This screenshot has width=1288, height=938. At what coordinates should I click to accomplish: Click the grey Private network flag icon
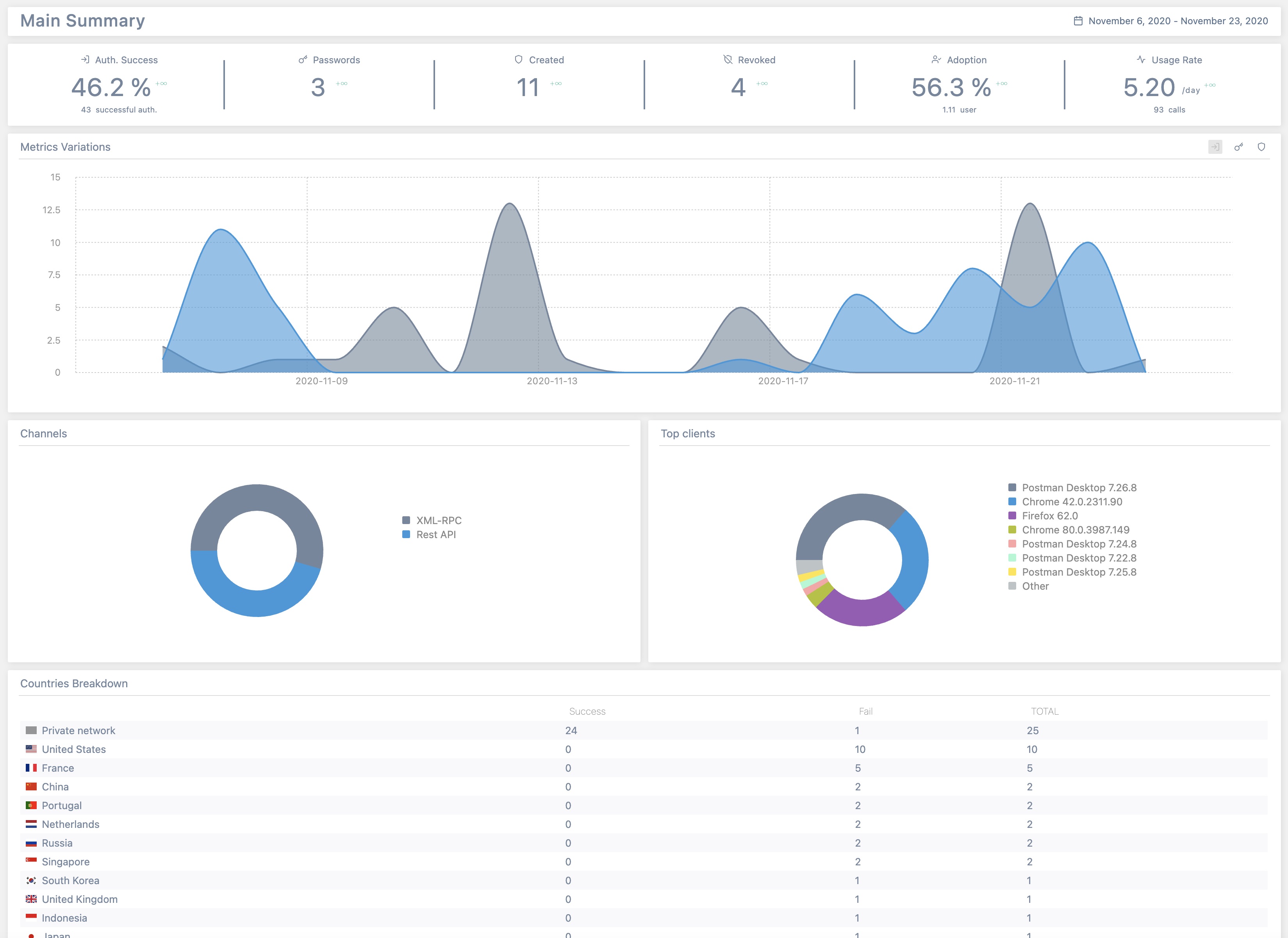pos(31,730)
